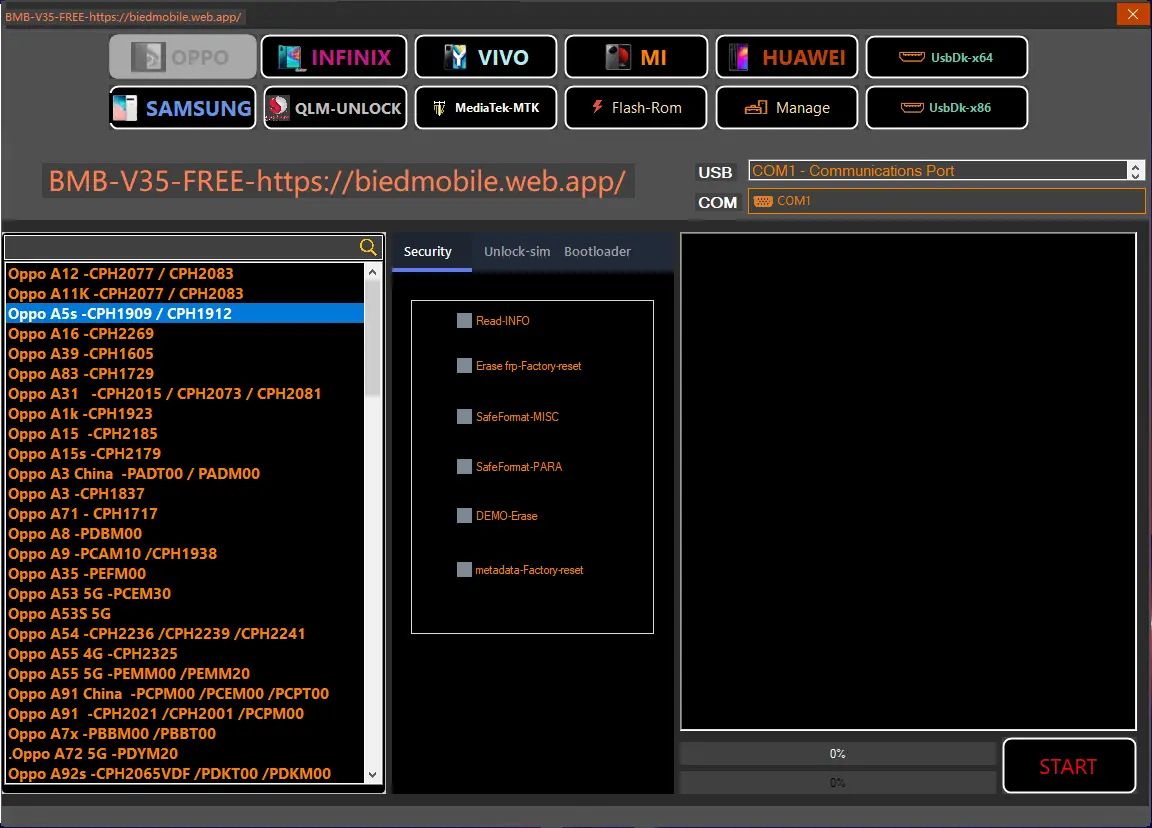Open the QLM-UNLOCK Qualcomm tool

pos(335,107)
